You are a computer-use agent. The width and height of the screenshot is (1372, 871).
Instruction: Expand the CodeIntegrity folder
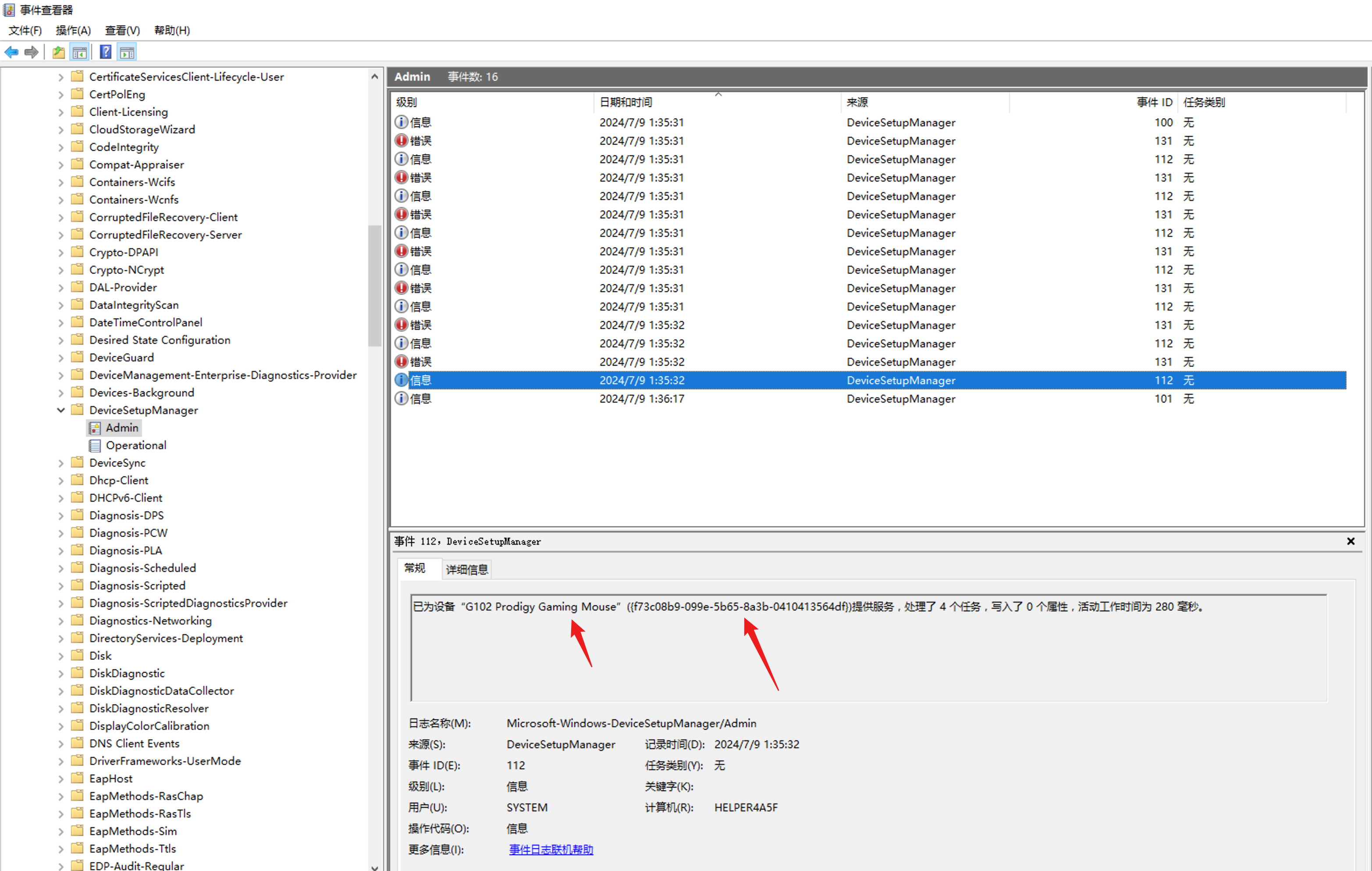pyautogui.click(x=61, y=147)
